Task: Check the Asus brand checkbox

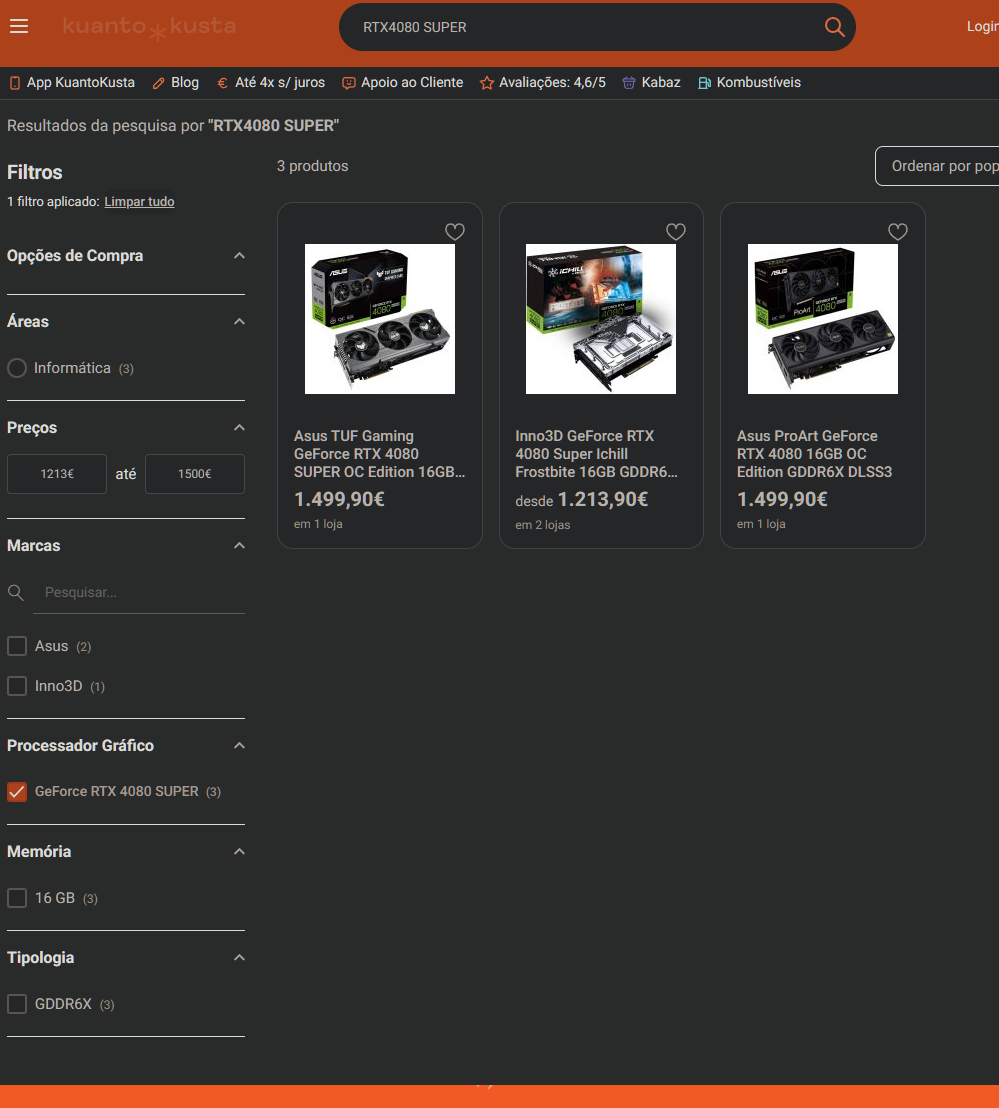Action: 17,646
